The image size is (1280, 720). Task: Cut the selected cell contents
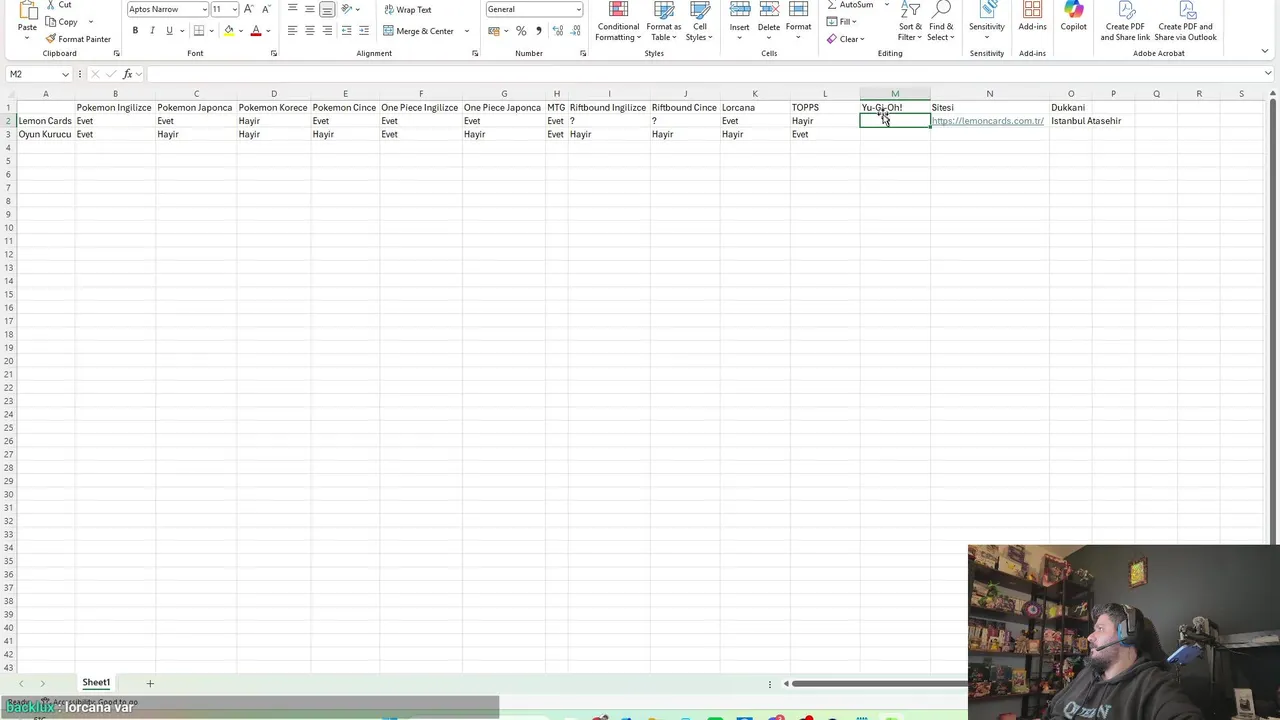(60, 5)
